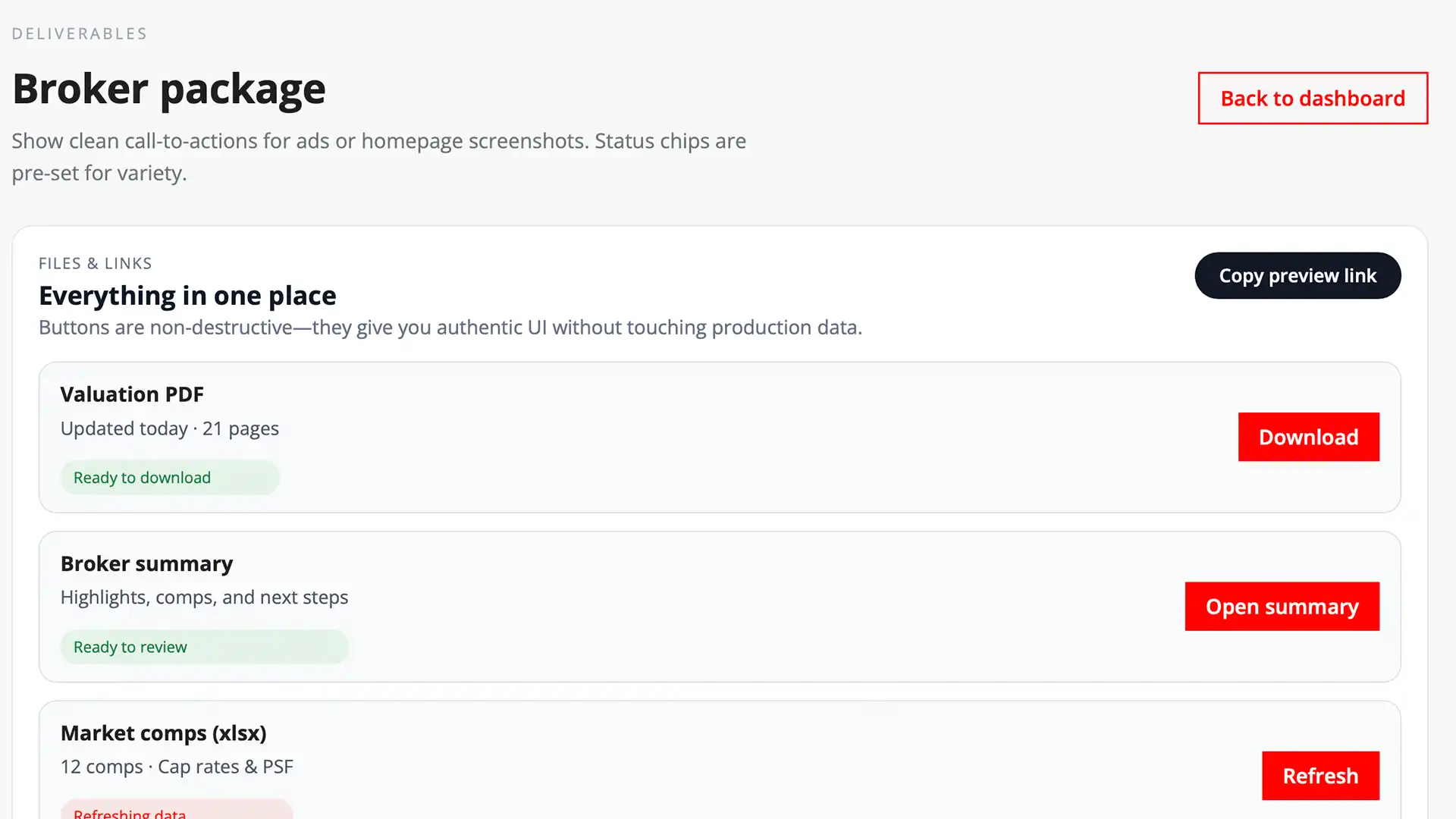Image resolution: width=1456 pixels, height=819 pixels.
Task: Click the 12 comps · Cap rates text
Action: (177, 766)
